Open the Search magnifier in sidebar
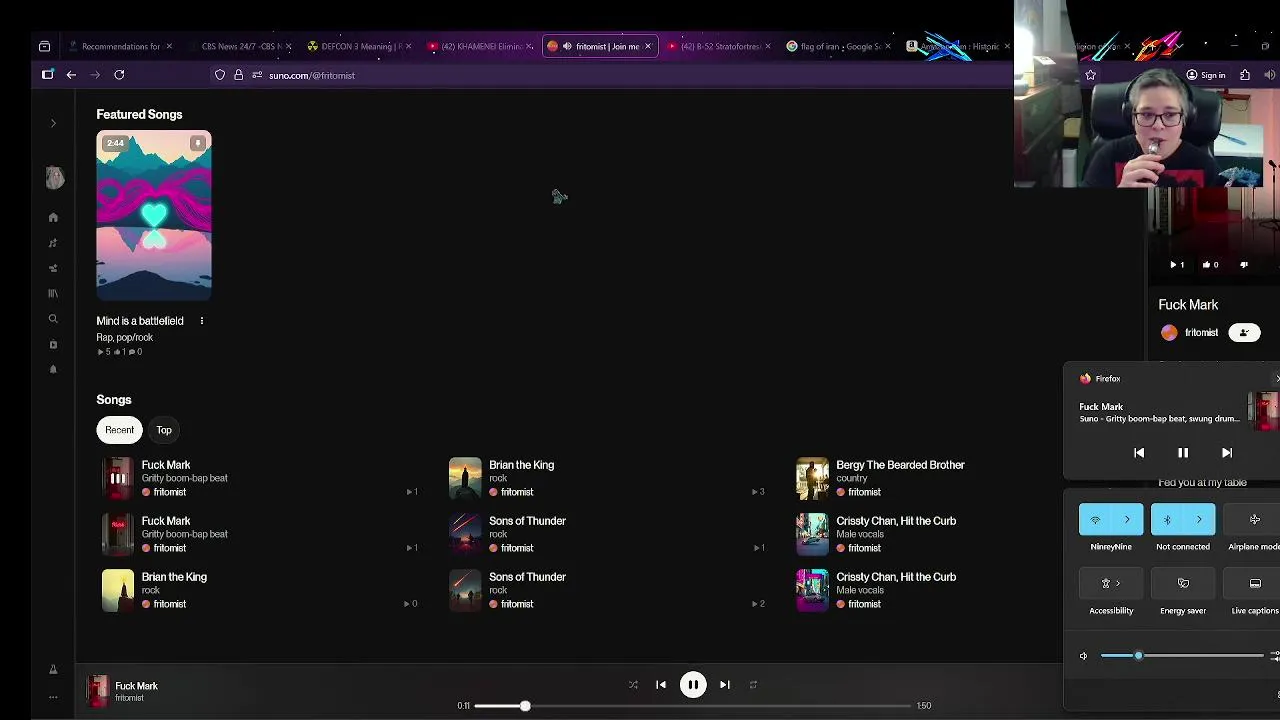 53,319
